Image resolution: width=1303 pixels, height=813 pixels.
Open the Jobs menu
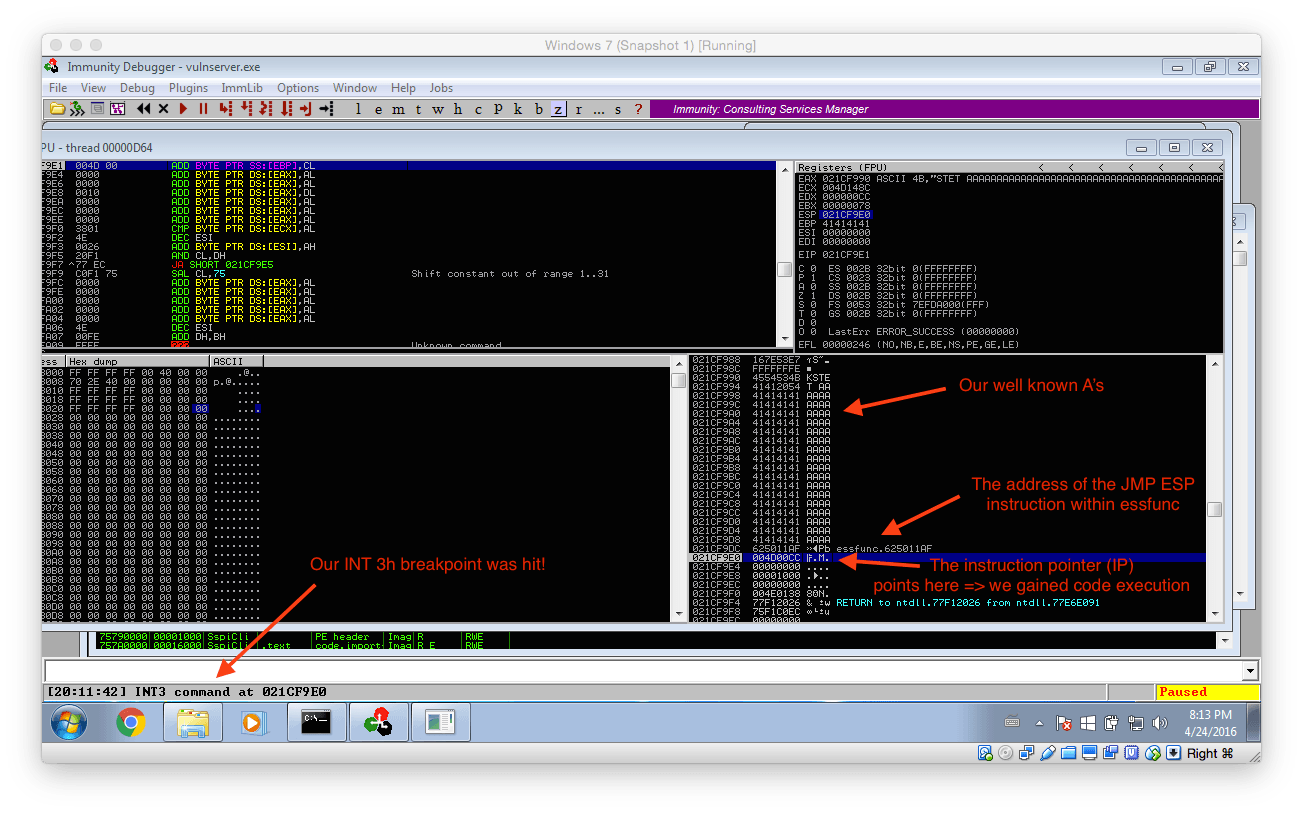coord(441,88)
